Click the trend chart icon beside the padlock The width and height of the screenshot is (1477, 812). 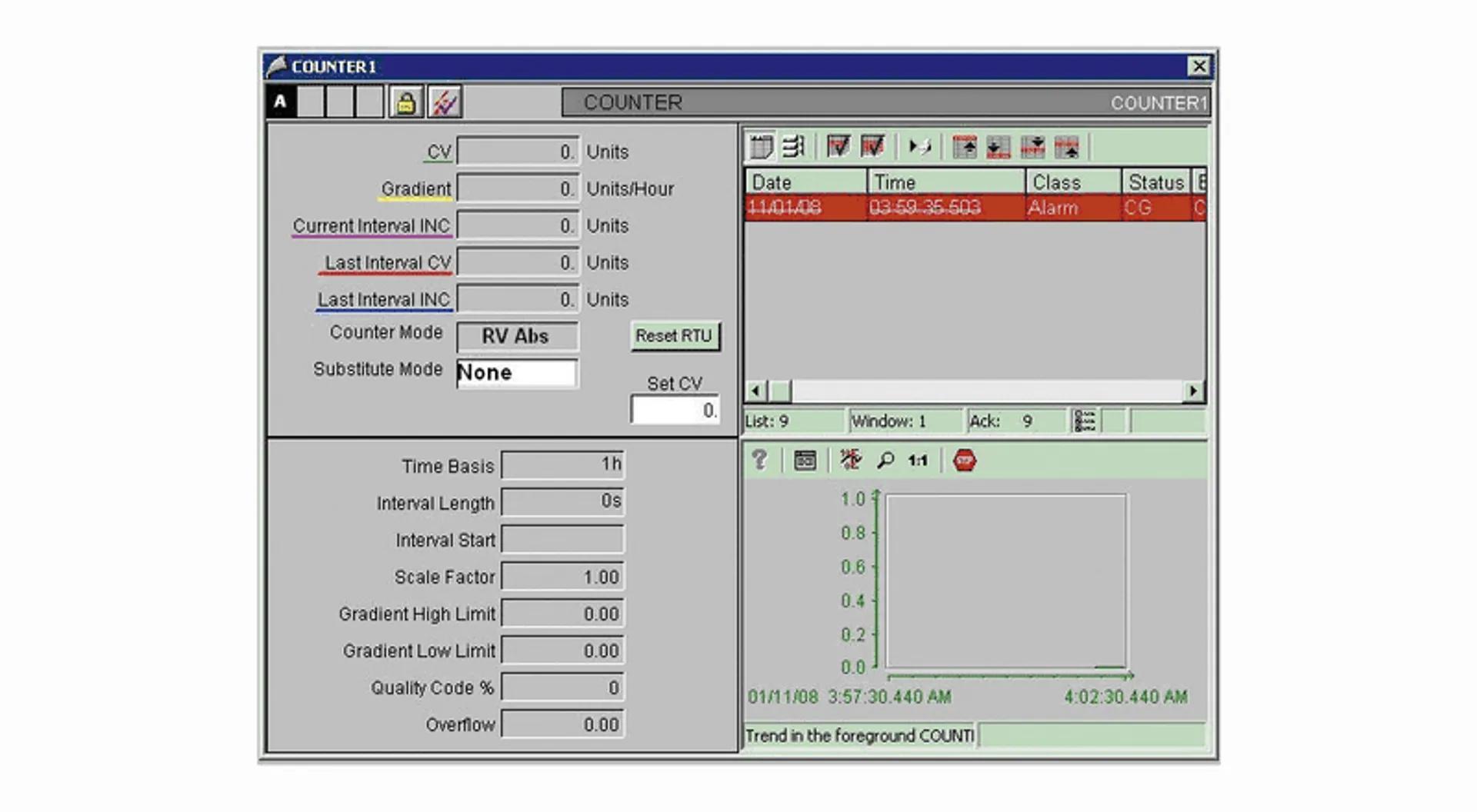point(445,102)
